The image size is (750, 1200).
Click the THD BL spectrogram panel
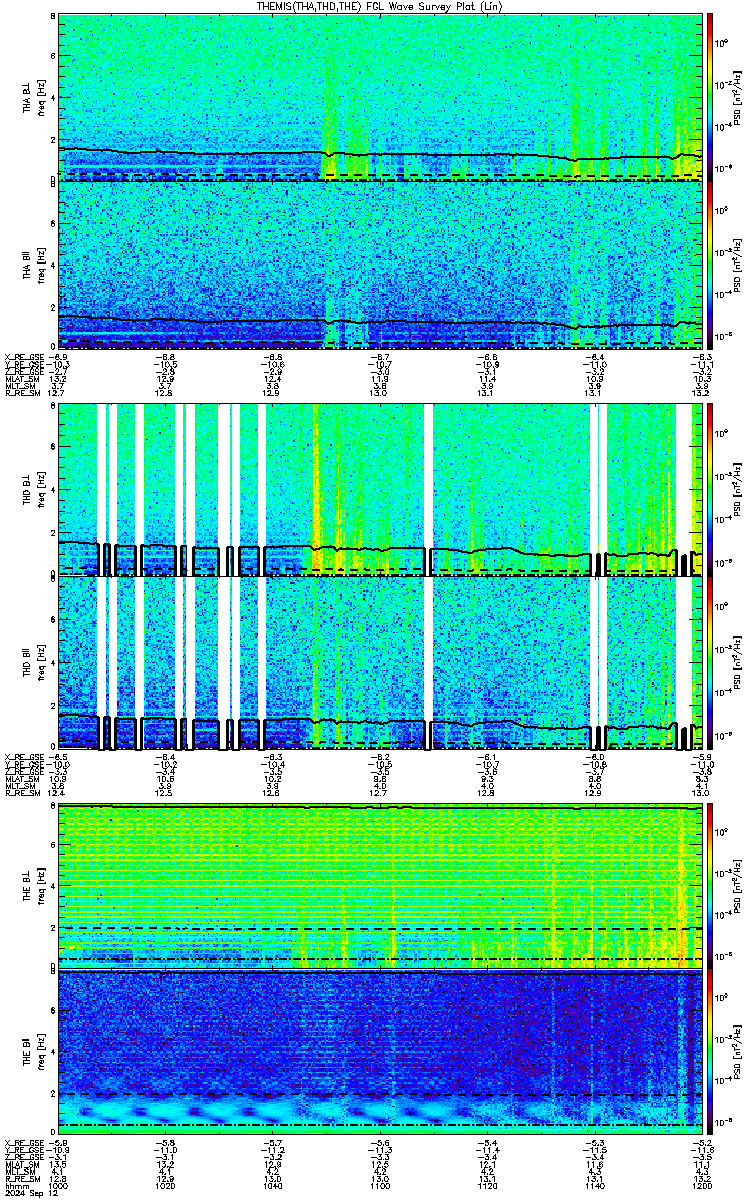click(380, 490)
